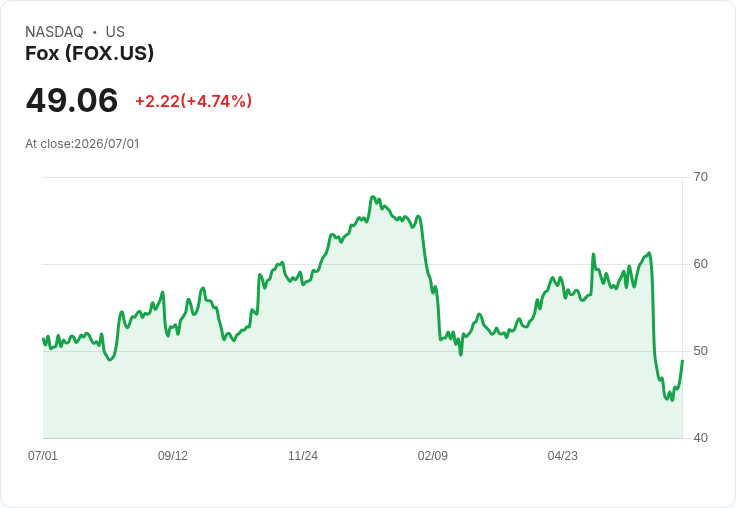Screen dimensions: 736x508
Task: Click the 49.06 current price
Action: click(72, 100)
